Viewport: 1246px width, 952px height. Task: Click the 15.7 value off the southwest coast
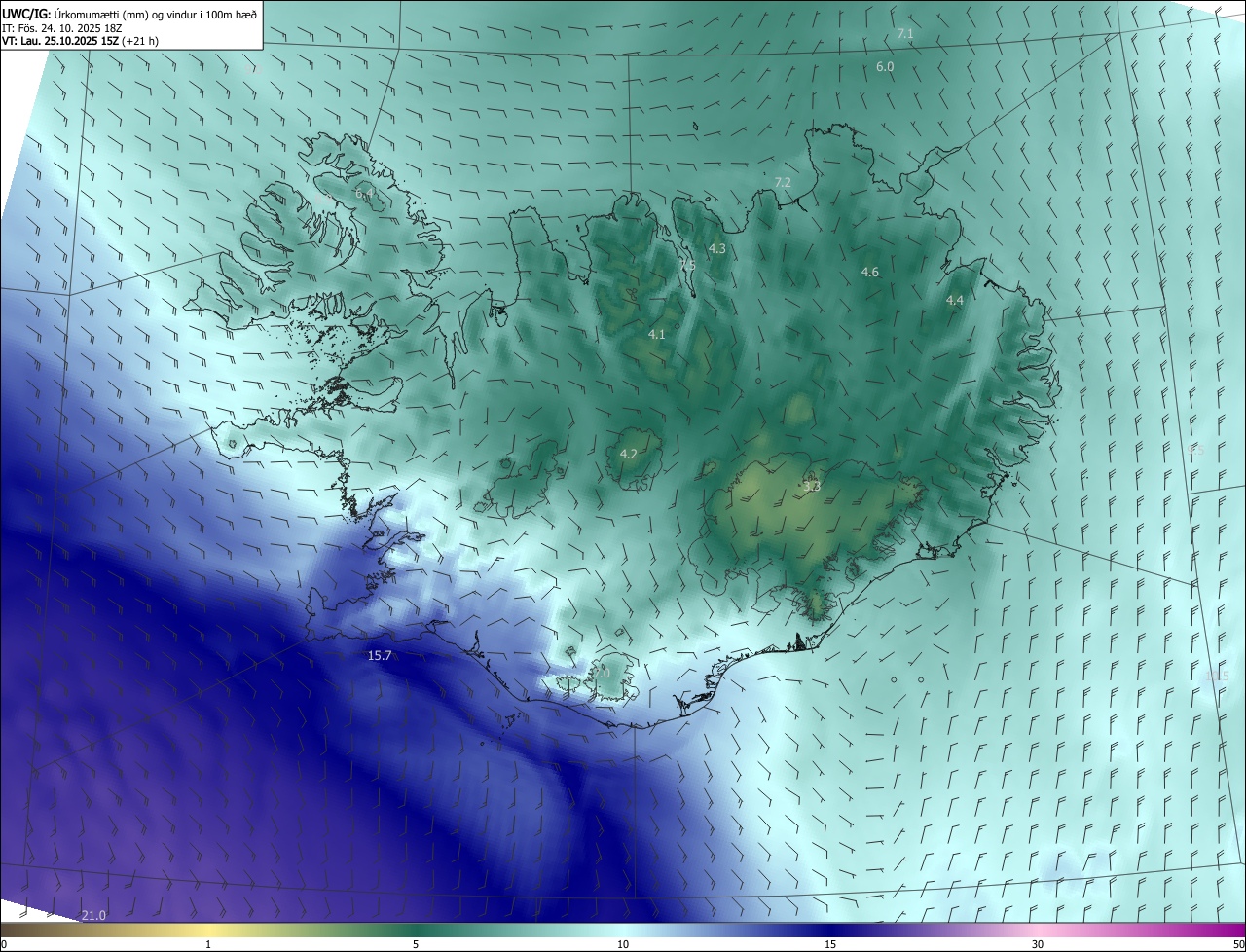point(380,656)
